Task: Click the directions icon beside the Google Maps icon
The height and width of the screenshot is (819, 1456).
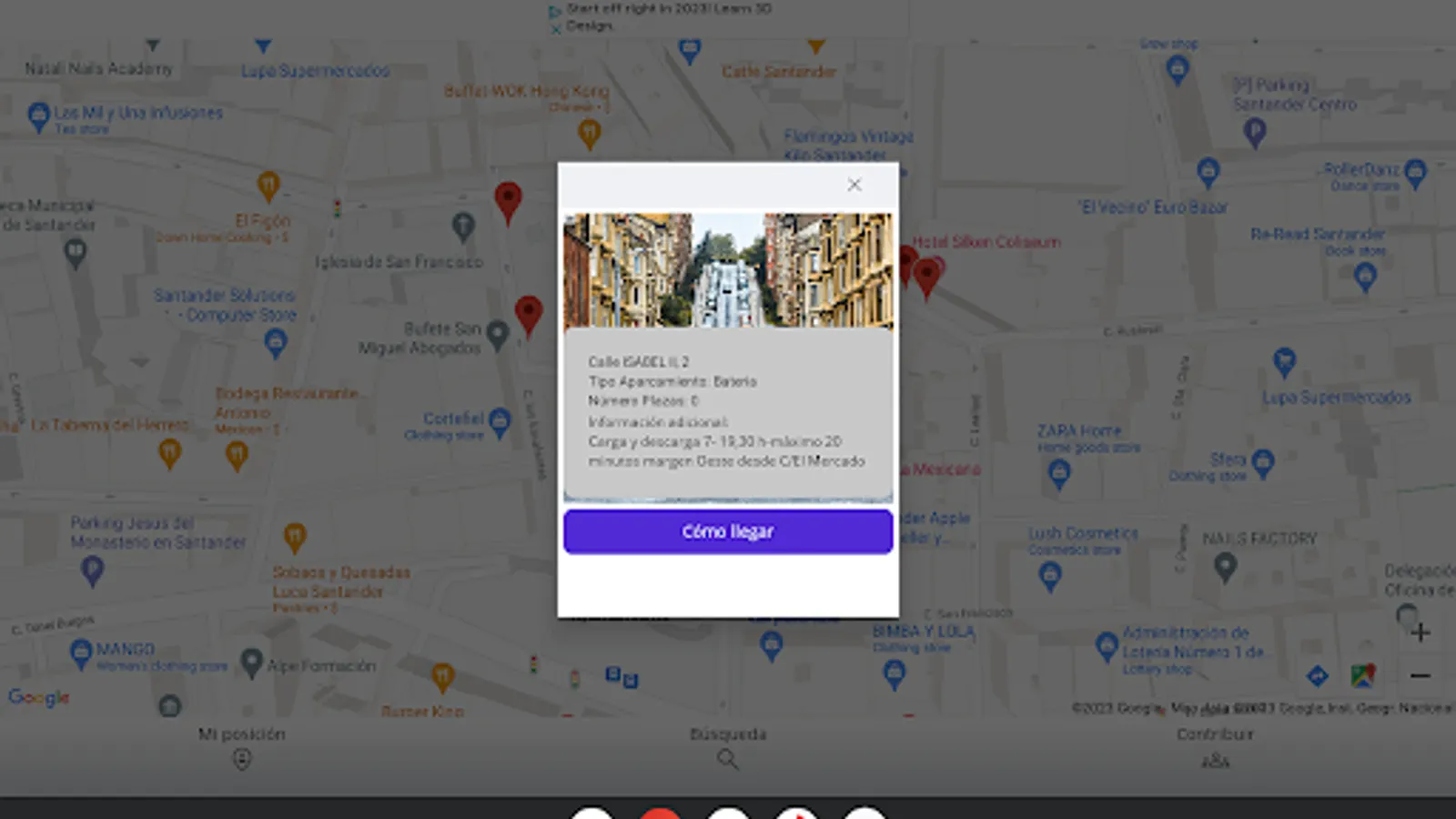Action: [x=1318, y=676]
